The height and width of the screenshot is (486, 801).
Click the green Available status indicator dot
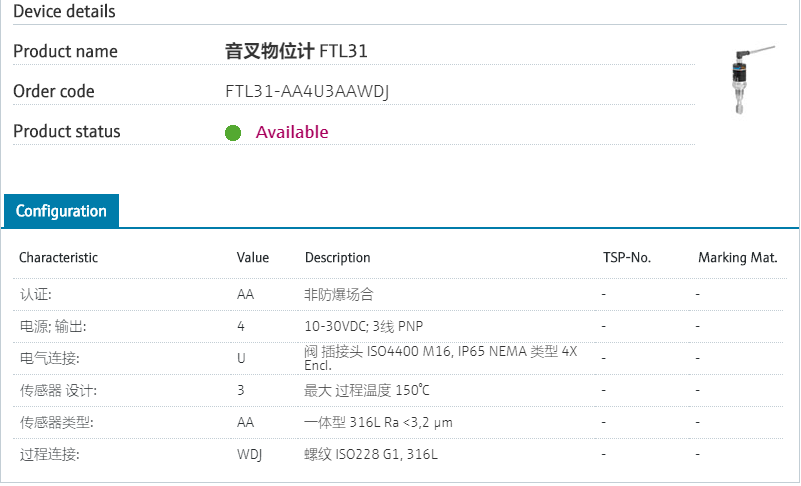(233, 133)
